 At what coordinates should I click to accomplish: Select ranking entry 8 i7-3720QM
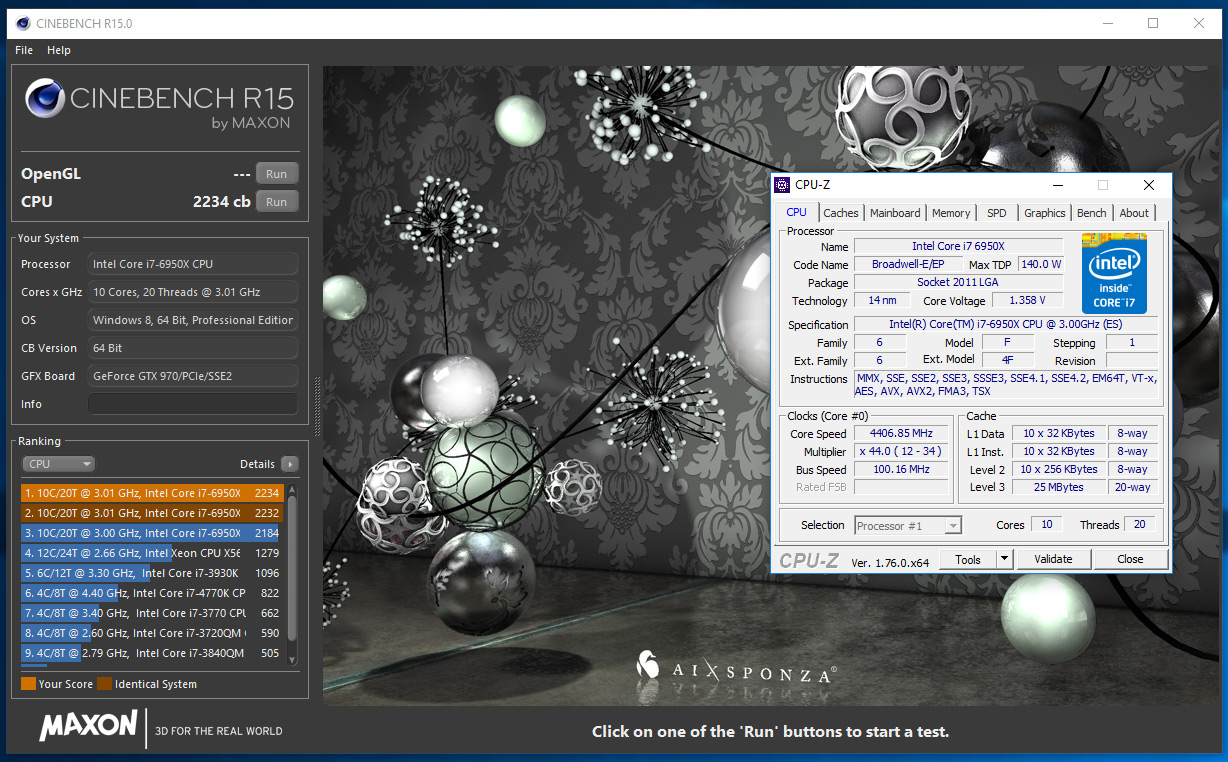click(x=152, y=633)
